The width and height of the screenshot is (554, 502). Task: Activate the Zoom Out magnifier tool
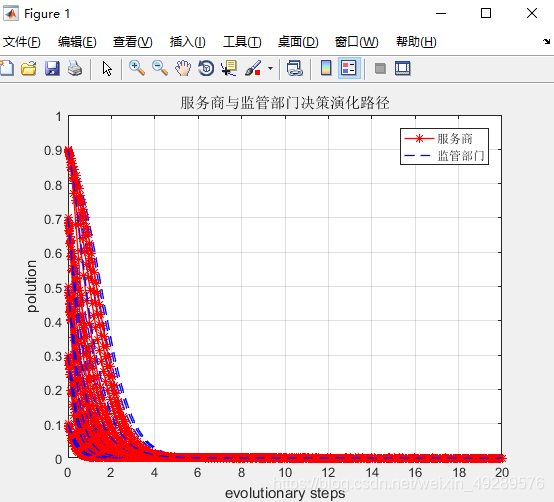[x=160, y=68]
